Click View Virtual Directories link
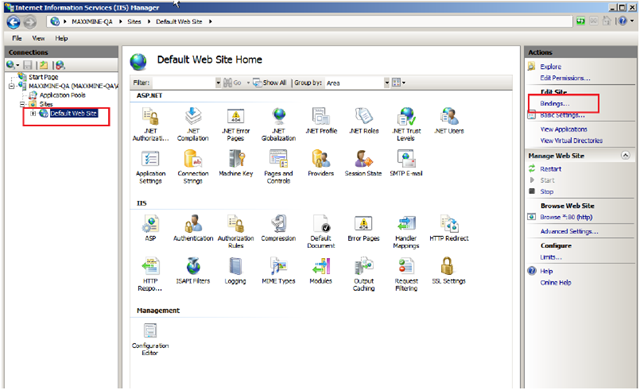The height and width of the screenshot is (390, 640). 571,141
